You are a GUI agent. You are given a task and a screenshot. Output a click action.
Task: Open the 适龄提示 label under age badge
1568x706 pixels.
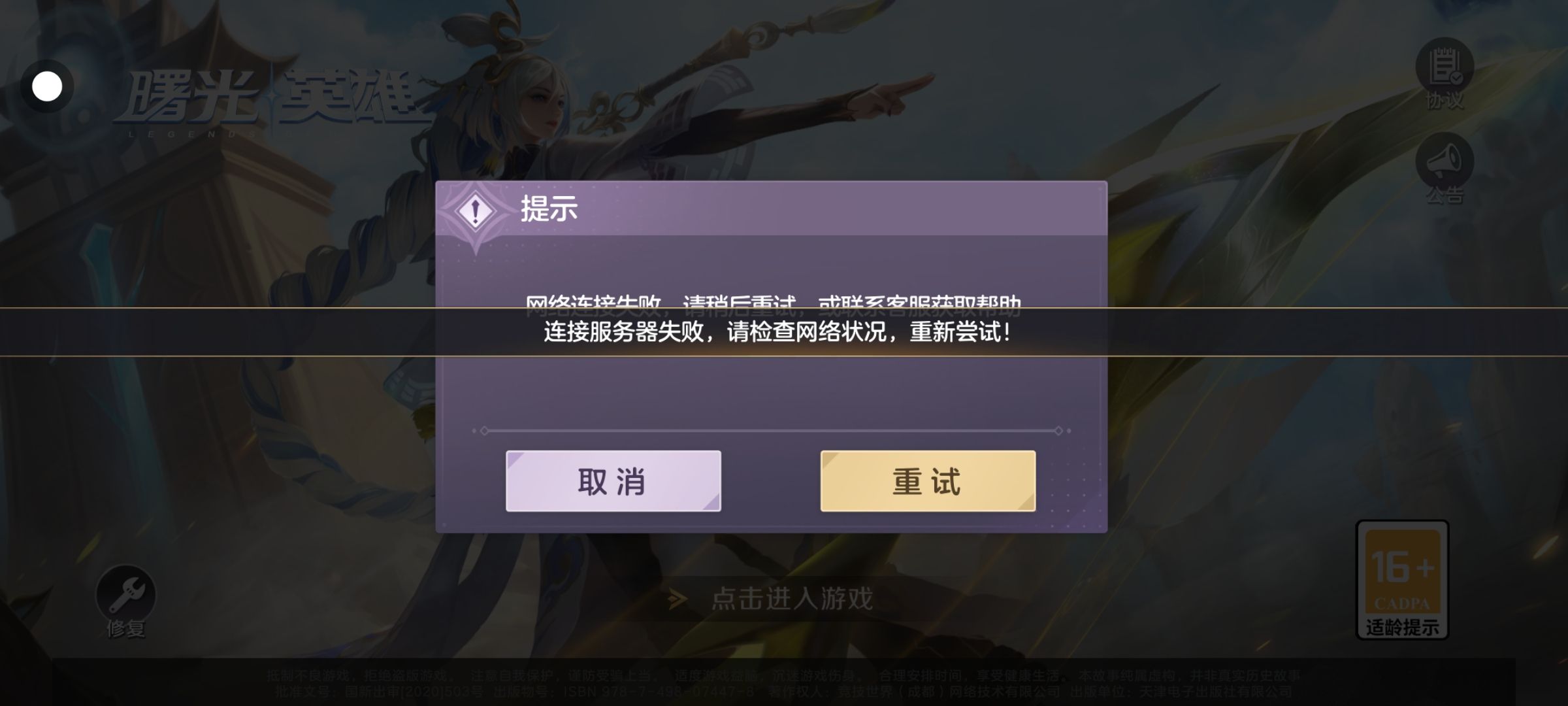[x=1402, y=628]
